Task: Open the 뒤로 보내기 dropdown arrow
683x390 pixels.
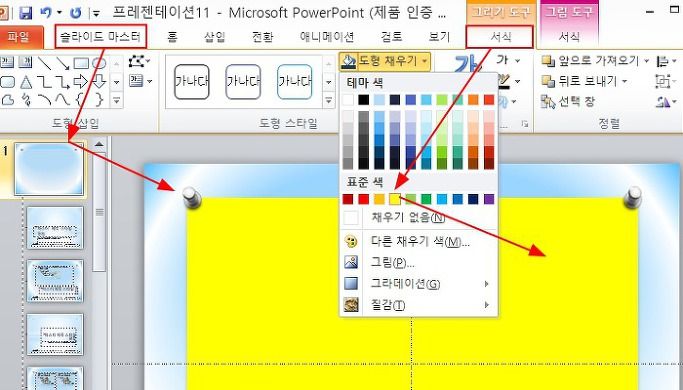Action: pos(625,81)
